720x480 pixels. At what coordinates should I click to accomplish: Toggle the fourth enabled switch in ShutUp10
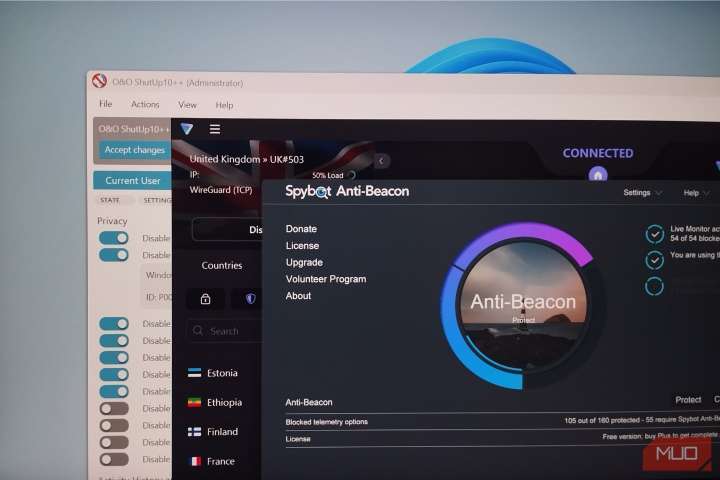(114, 341)
